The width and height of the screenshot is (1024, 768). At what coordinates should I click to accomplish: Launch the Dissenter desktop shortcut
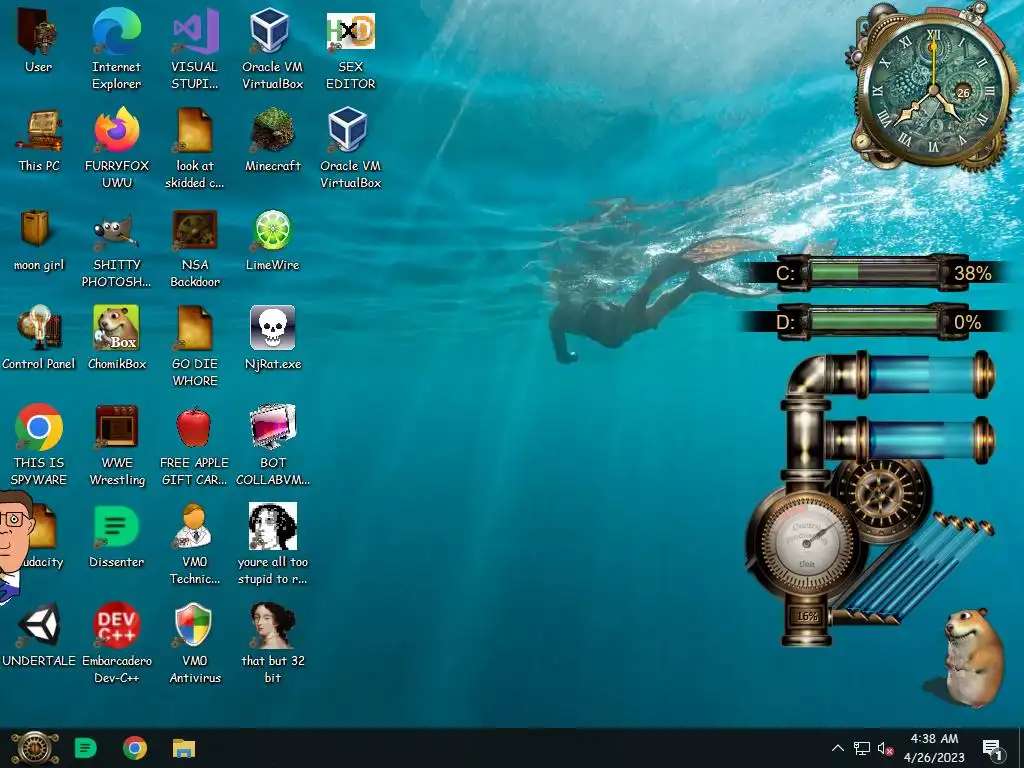pos(117,536)
